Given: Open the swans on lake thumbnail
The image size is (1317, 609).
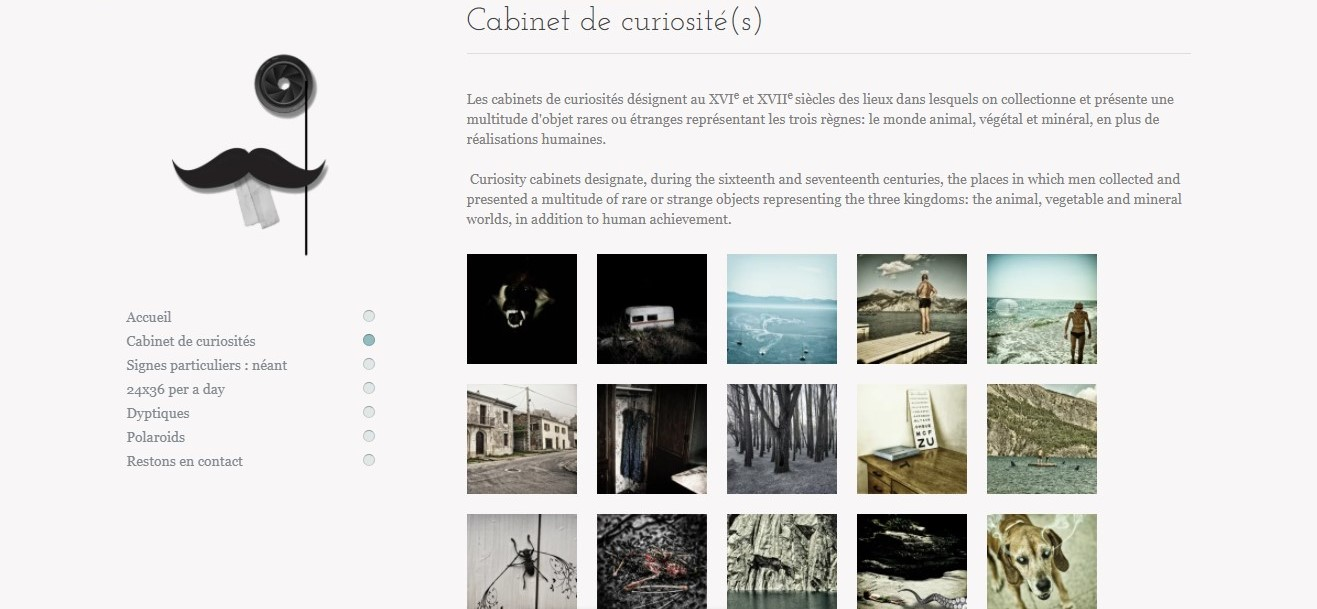Looking at the screenshot, I should coord(781,308).
